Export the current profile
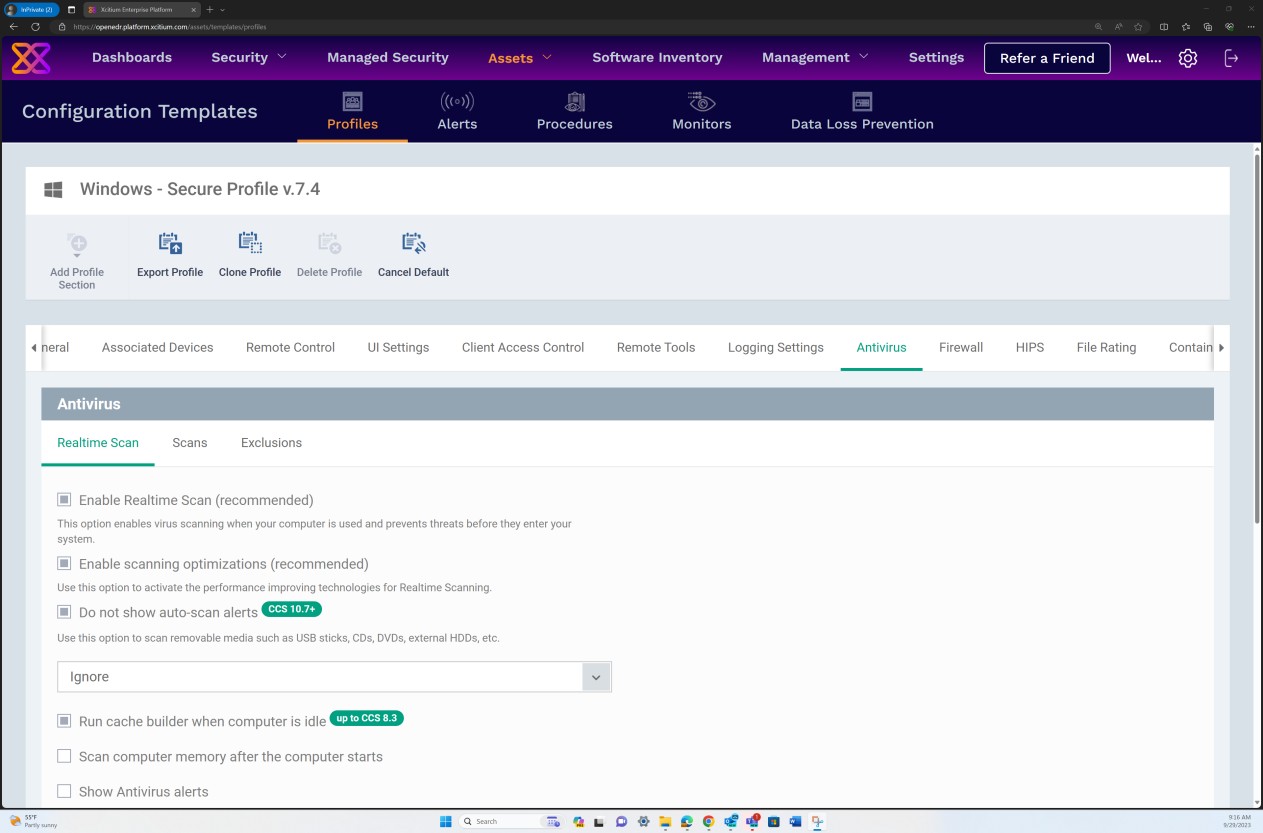Viewport: 1263px width, 833px height. coord(169,253)
